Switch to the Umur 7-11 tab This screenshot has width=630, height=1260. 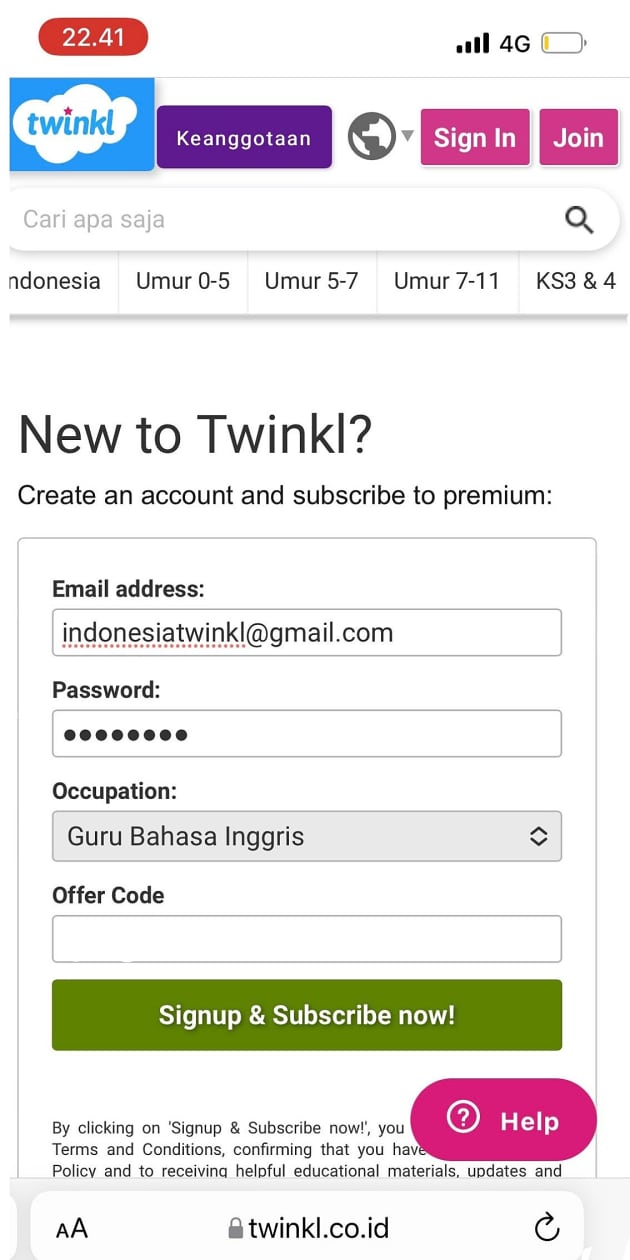[446, 281]
